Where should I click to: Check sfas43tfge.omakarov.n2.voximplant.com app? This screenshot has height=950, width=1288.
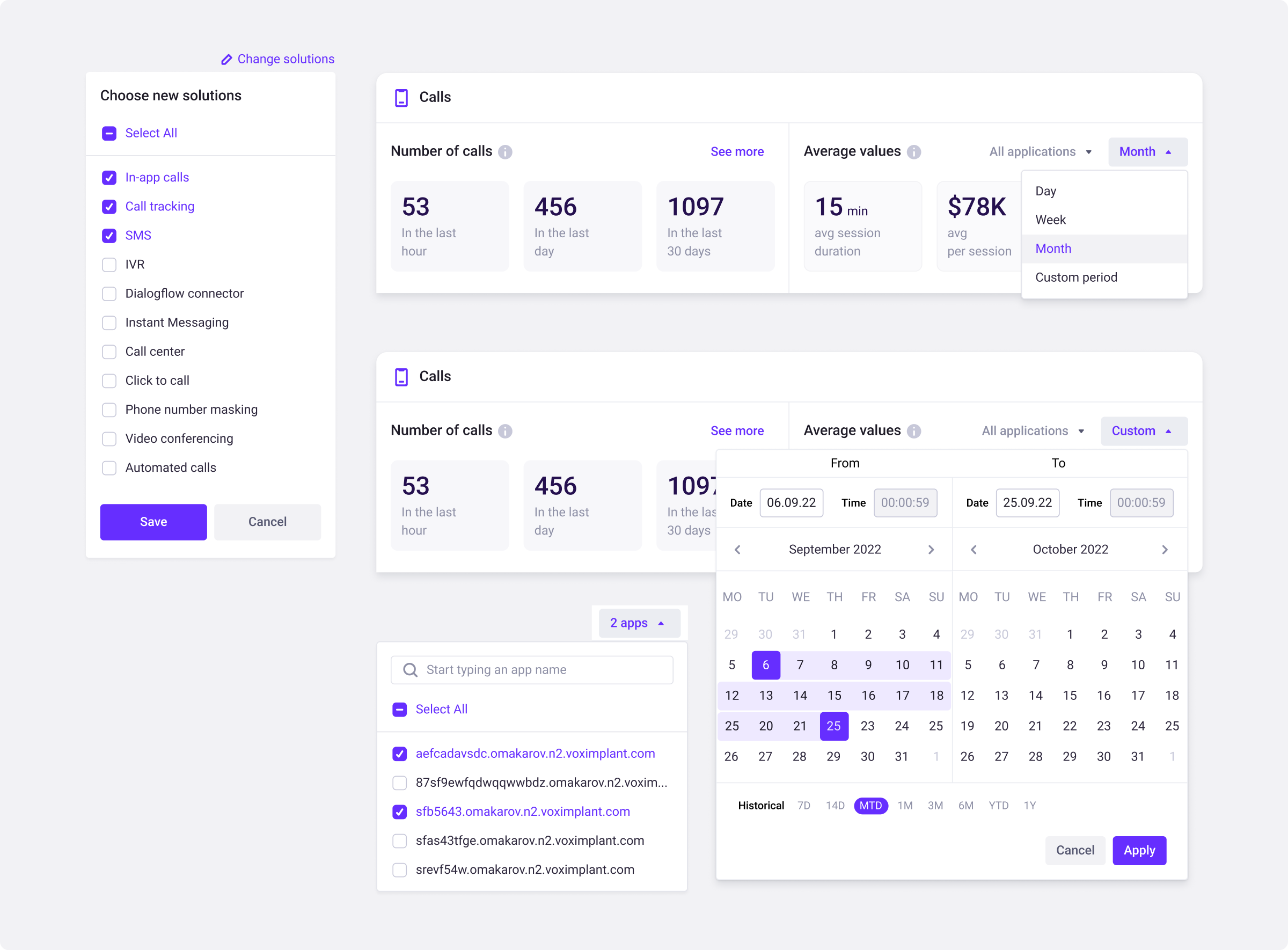pyautogui.click(x=400, y=841)
